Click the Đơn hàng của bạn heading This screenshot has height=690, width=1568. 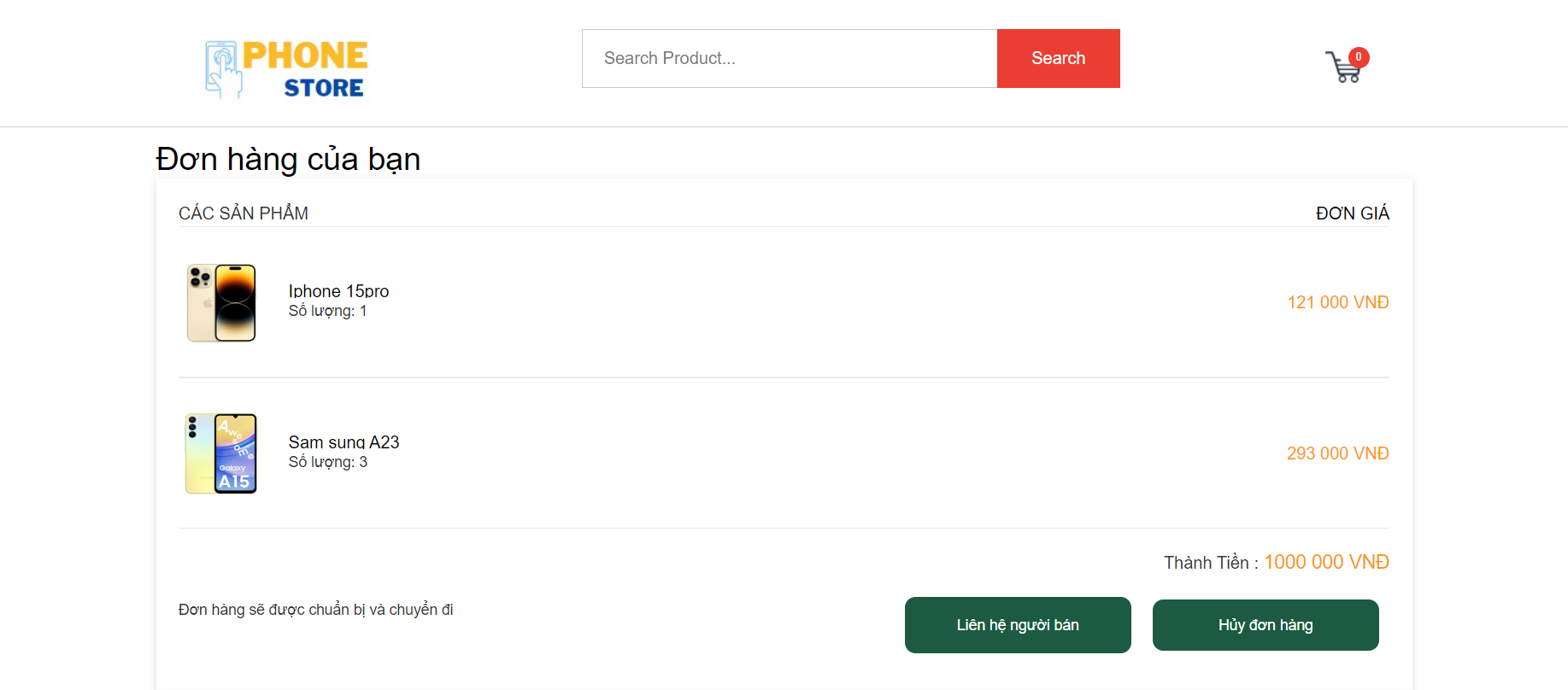click(288, 160)
